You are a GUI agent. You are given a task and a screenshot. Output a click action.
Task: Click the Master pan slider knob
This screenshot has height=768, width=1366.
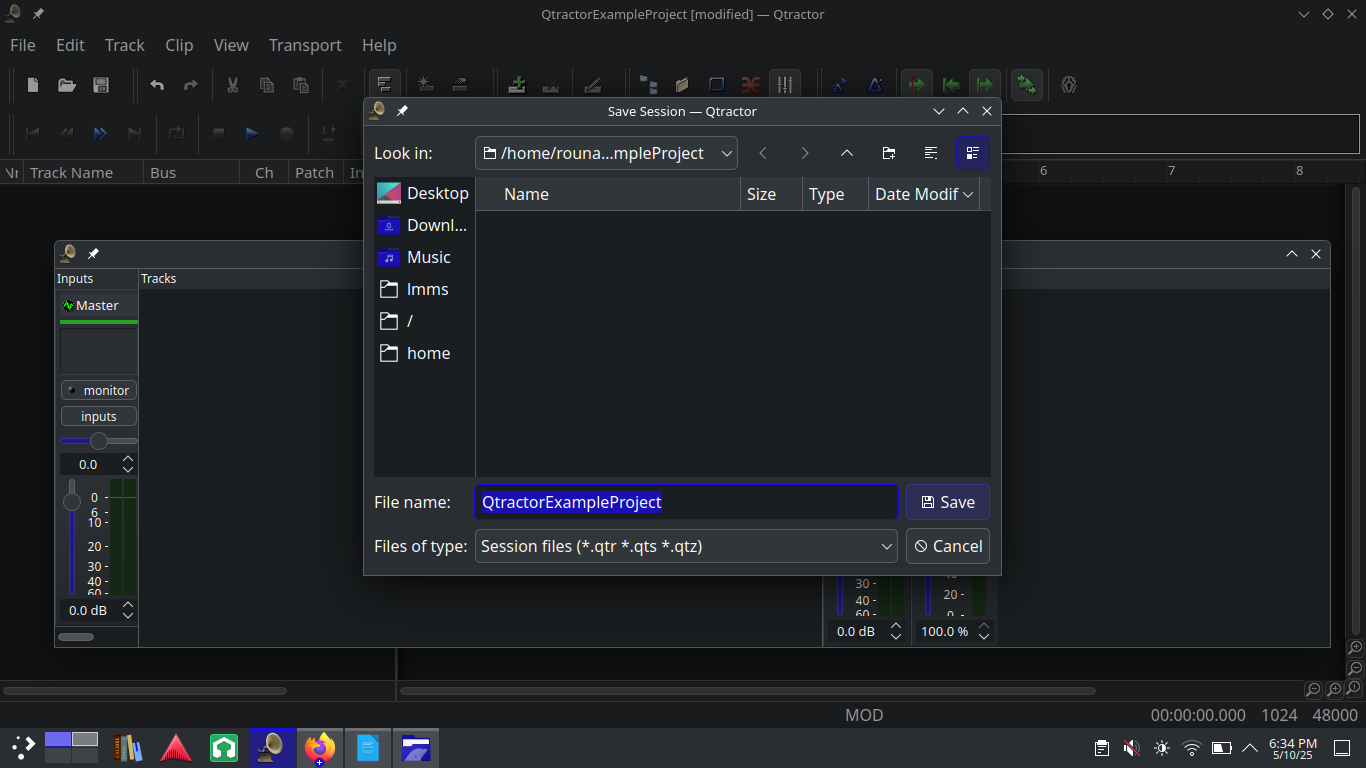(99, 441)
